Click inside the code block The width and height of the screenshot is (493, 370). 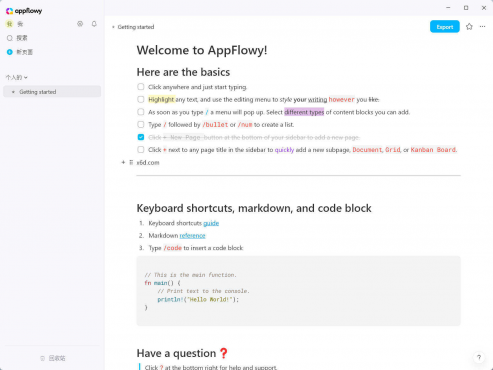tap(298, 291)
